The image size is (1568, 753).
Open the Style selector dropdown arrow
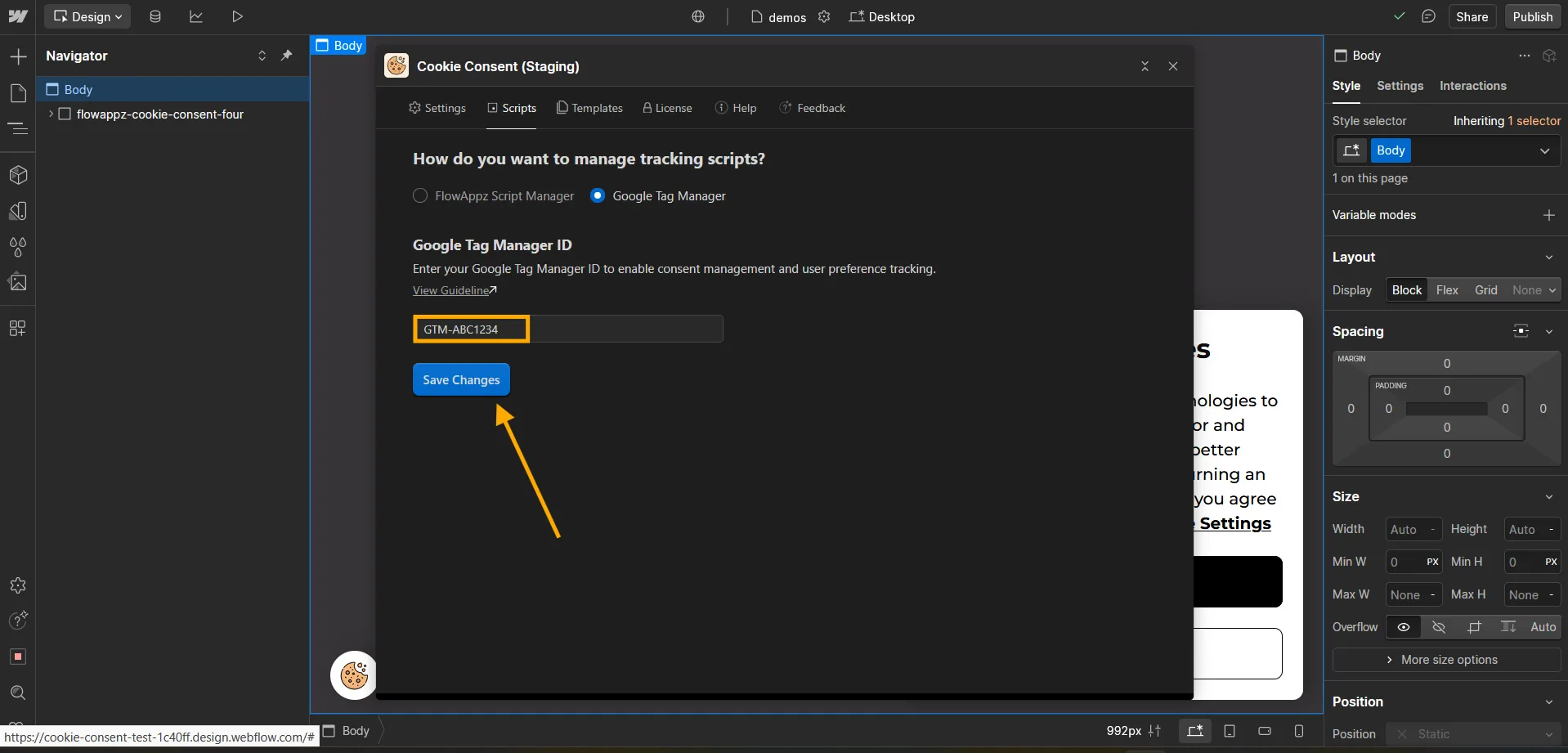click(1544, 150)
